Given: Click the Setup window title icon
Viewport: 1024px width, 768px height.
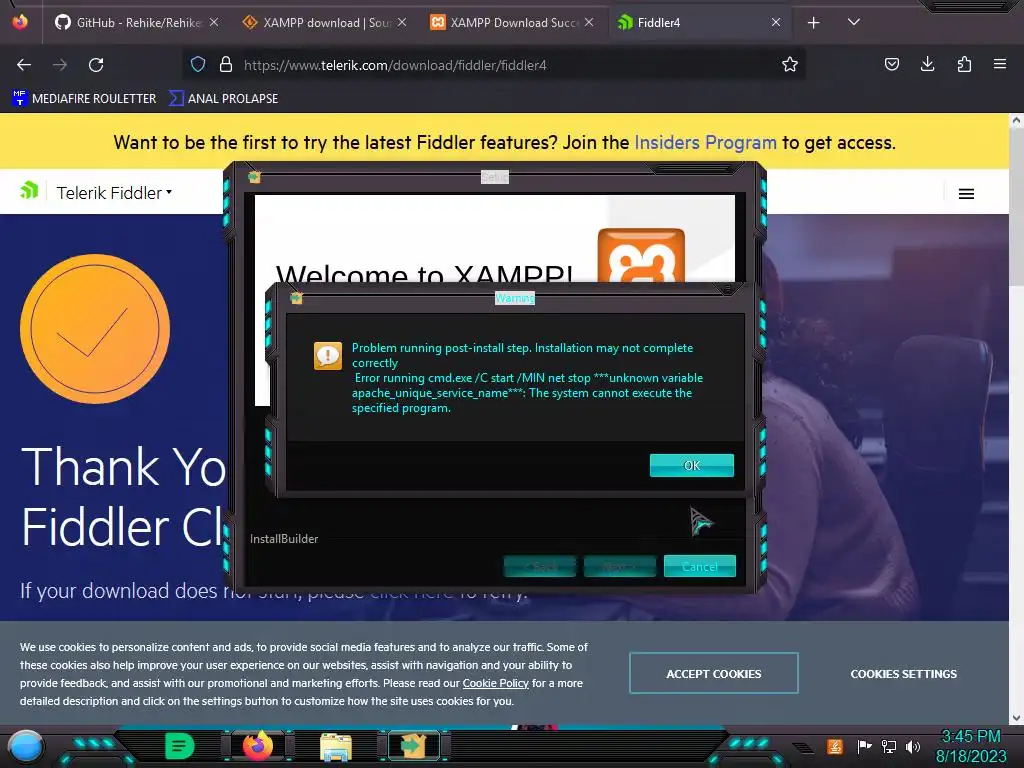Looking at the screenshot, I should 254,177.
